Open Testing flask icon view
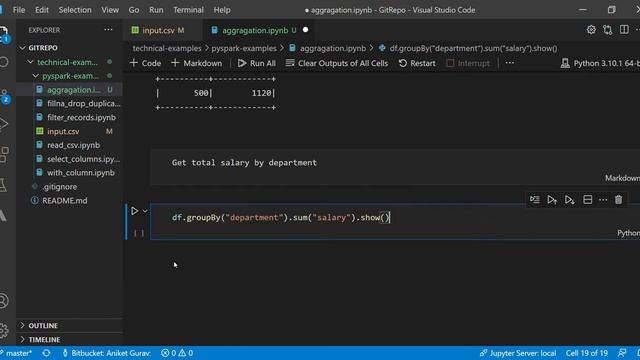Screen dimensions: 640x360 pos(3,185)
